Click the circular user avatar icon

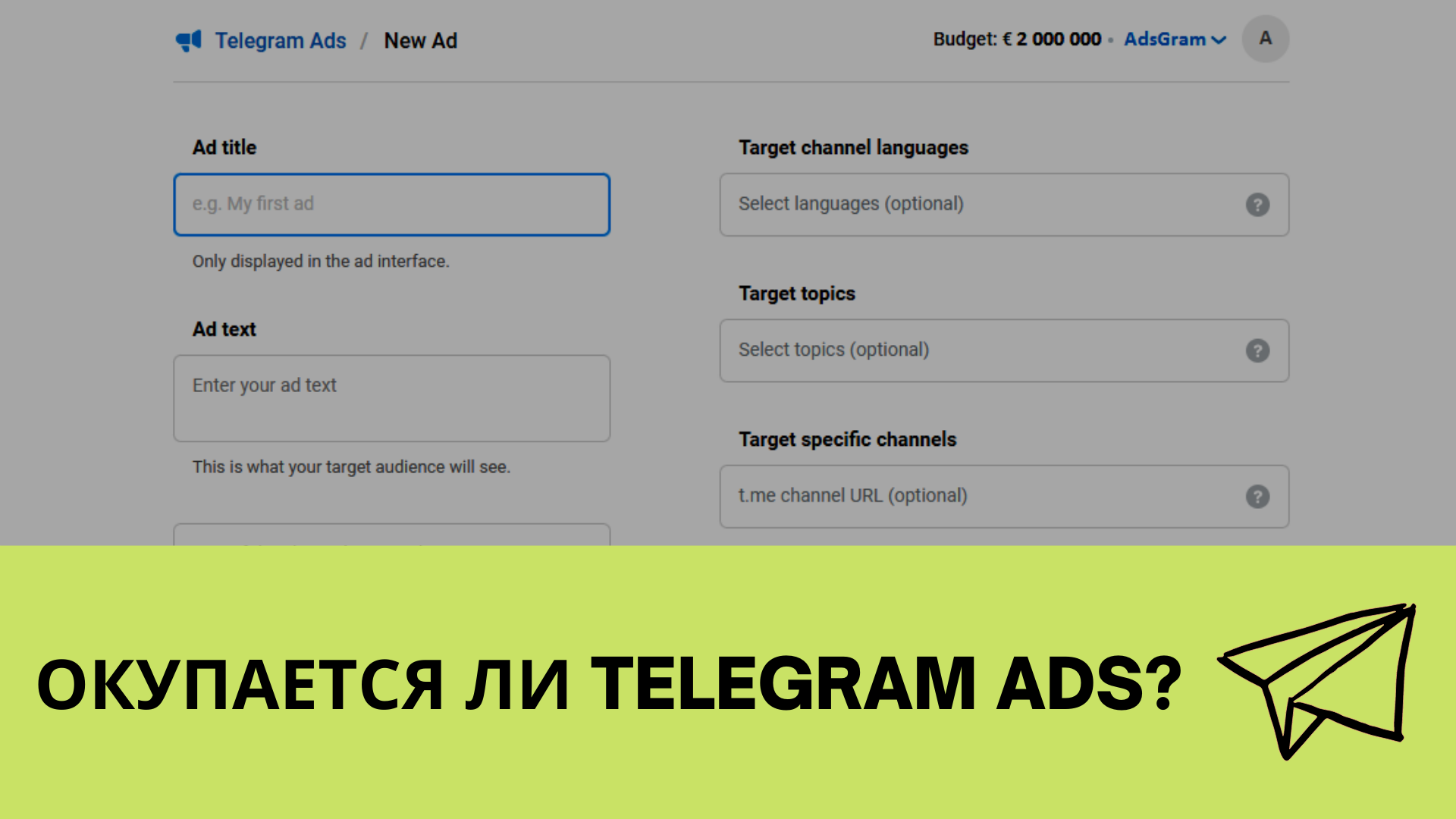coord(1263,40)
